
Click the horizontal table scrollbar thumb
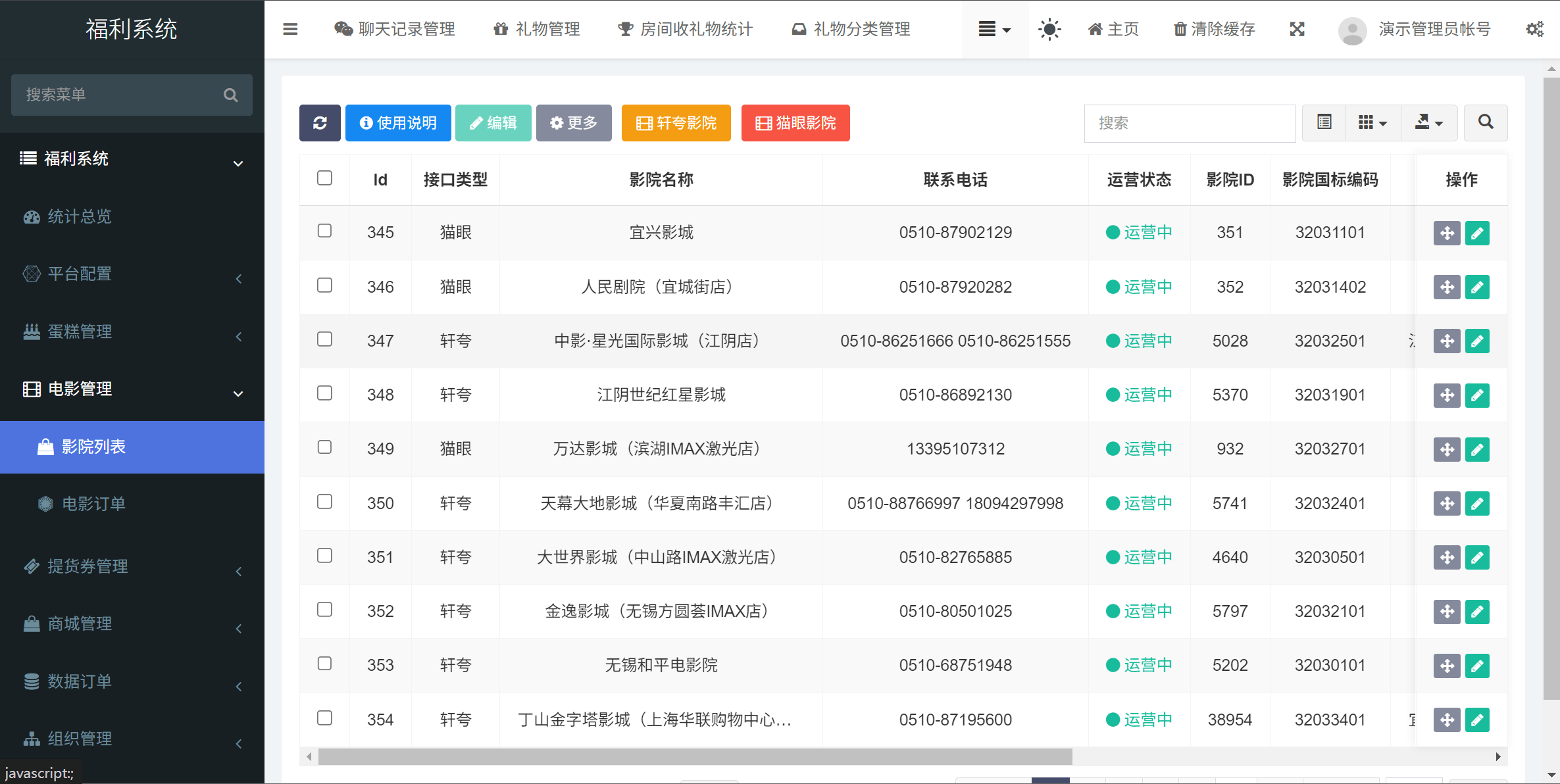(x=695, y=757)
